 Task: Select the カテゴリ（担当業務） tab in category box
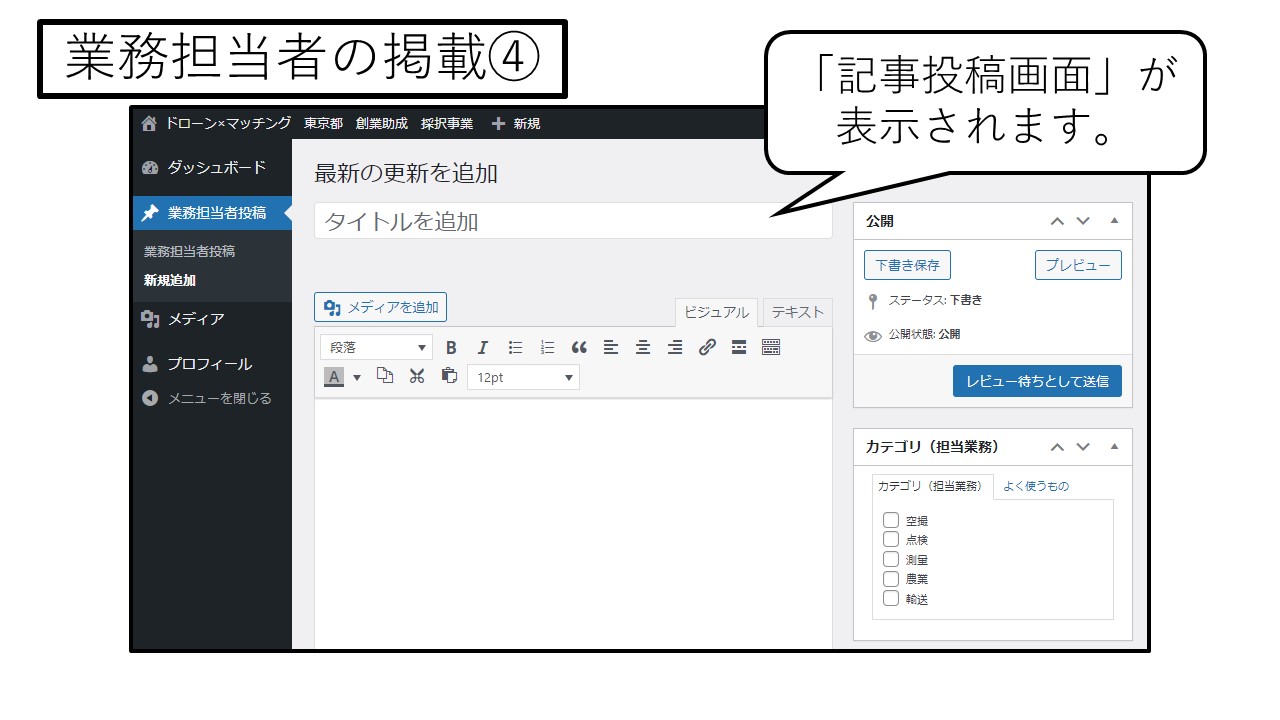pyautogui.click(x=930, y=486)
